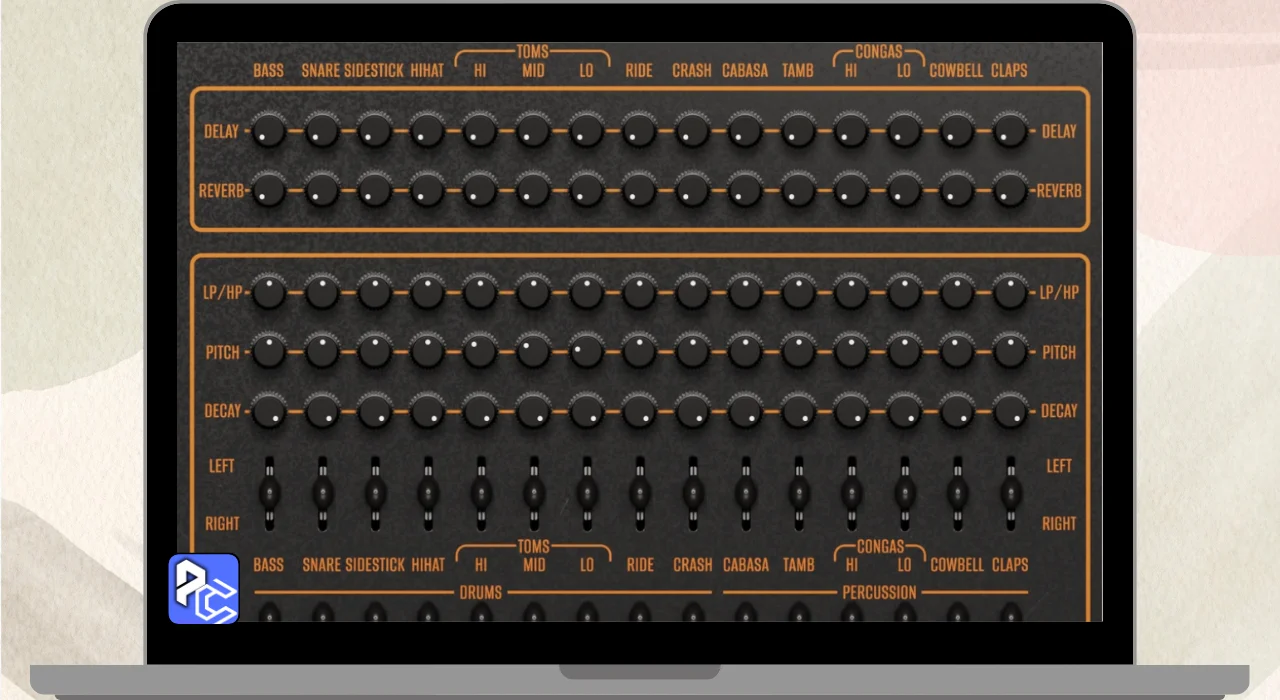Click the Congas Hi Decay knob

pyautogui.click(x=851, y=410)
